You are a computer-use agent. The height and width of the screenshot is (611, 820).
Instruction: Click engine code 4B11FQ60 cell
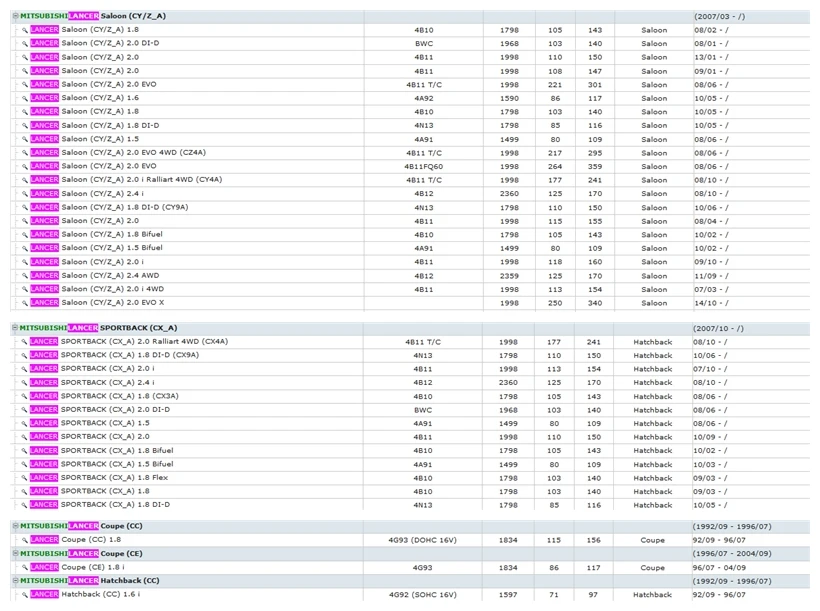click(x=424, y=167)
